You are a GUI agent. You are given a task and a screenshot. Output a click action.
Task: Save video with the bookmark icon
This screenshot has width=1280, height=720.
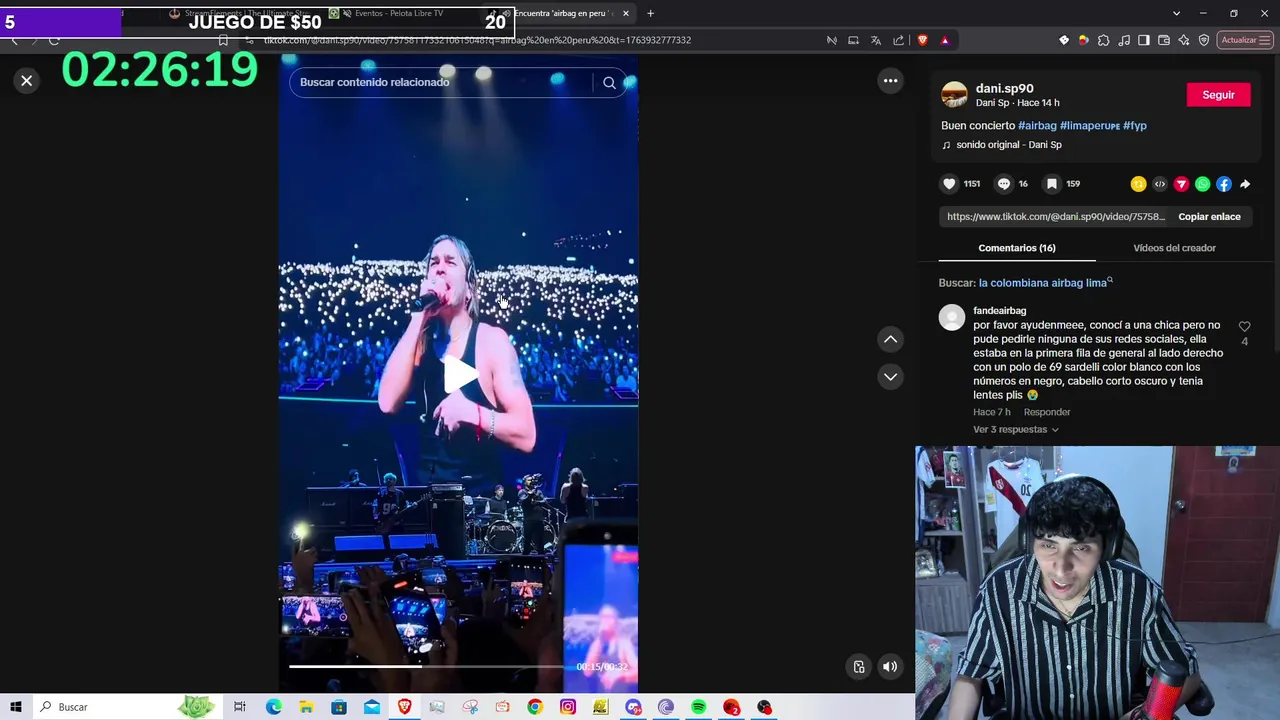pyautogui.click(x=1052, y=184)
